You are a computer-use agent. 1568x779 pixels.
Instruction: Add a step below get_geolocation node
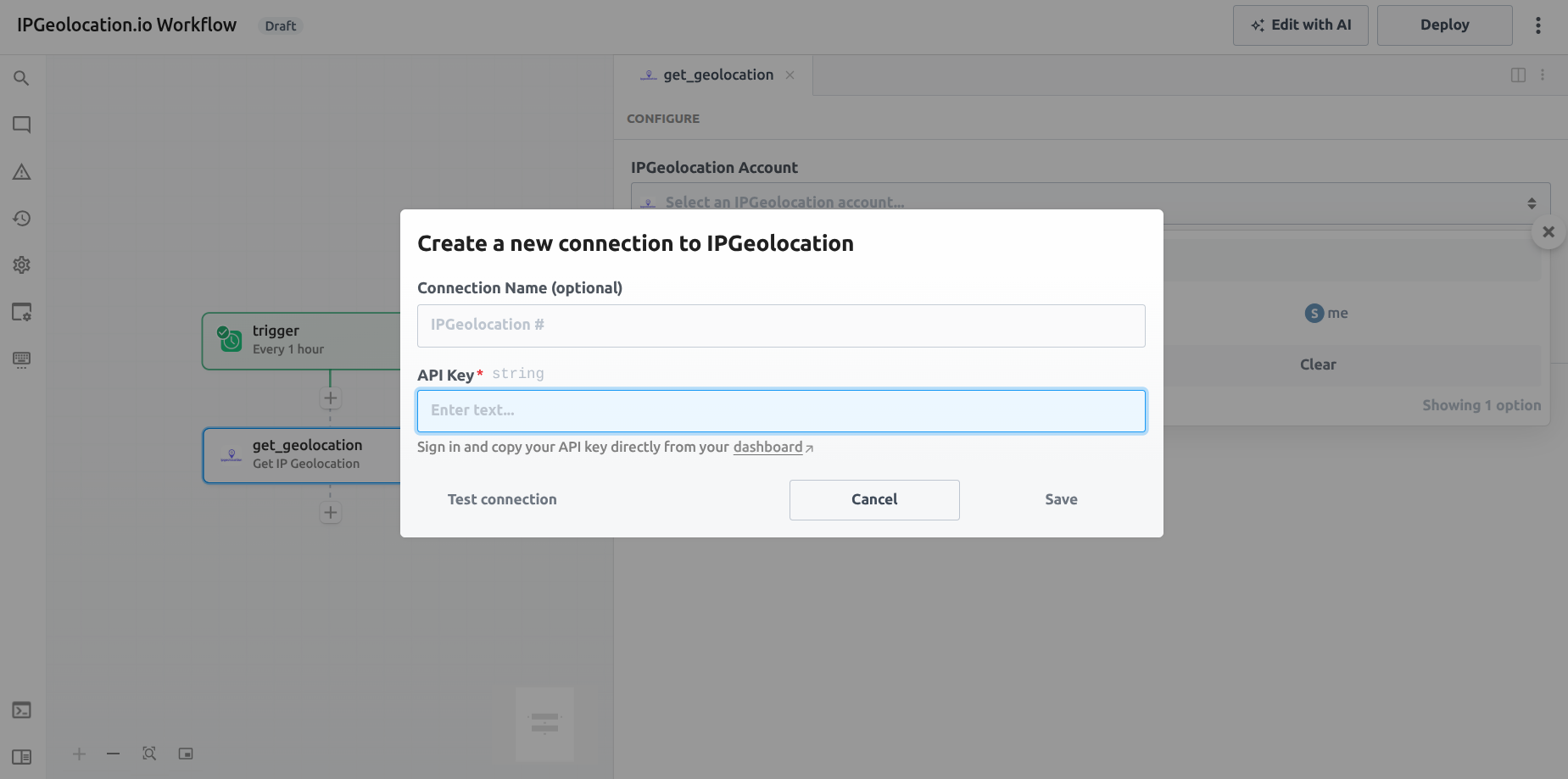(331, 513)
